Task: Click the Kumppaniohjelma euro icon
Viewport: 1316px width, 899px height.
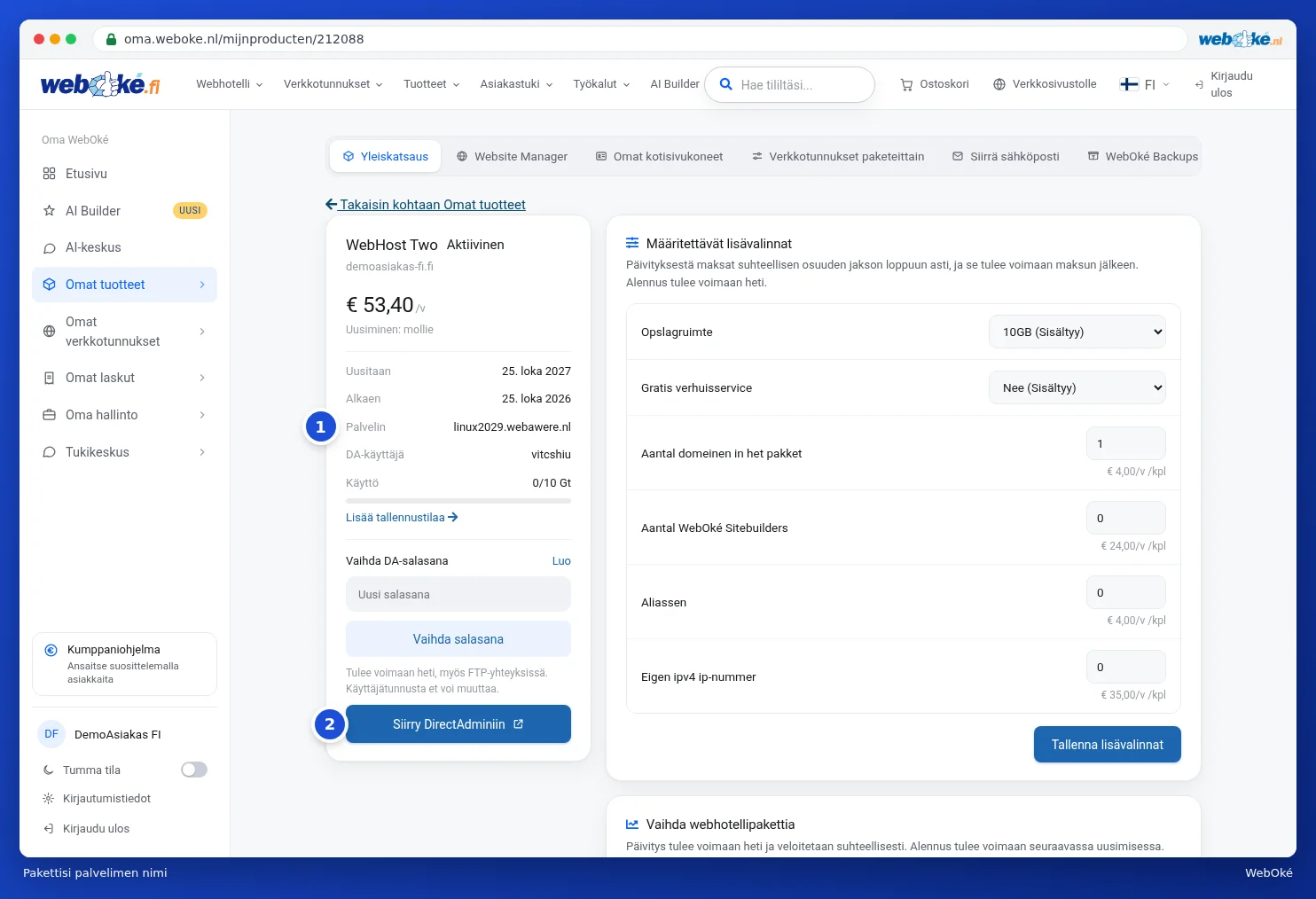Action: tap(51, 650)
